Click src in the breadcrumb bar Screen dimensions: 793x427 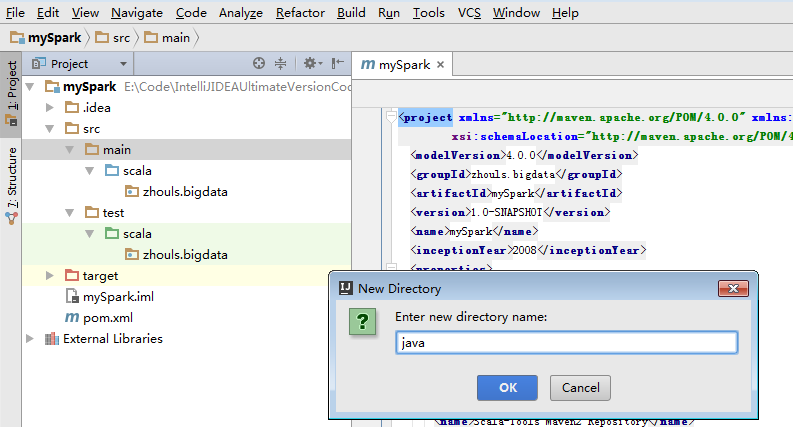[113, 37]
